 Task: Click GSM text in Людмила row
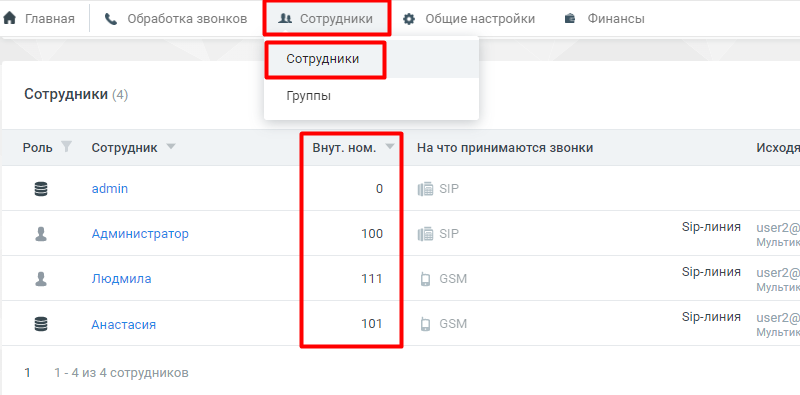(453, 279)
